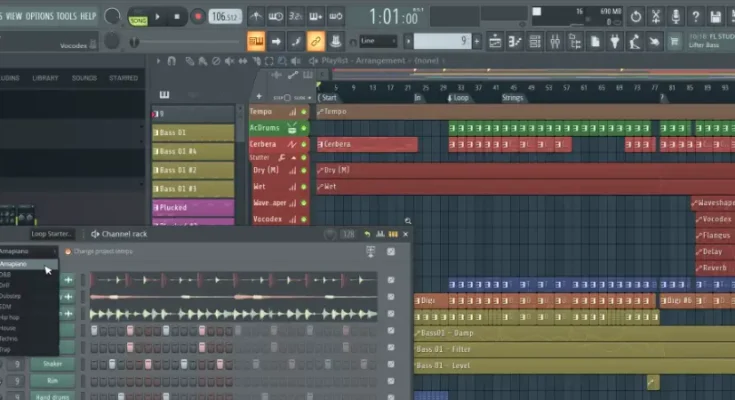The image size is (735, 400).
Task: Click the question mark help icon
Action: pos(697,16)
